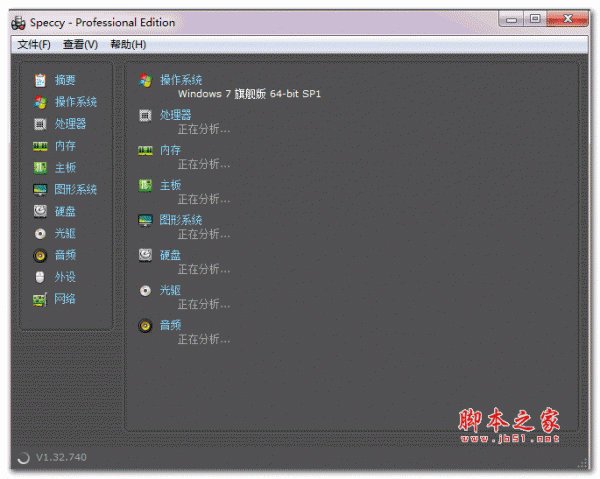Click the motherboard icon beside sidebar 主板
This screenshot has width=600, height=479.
tap(40, 168)
